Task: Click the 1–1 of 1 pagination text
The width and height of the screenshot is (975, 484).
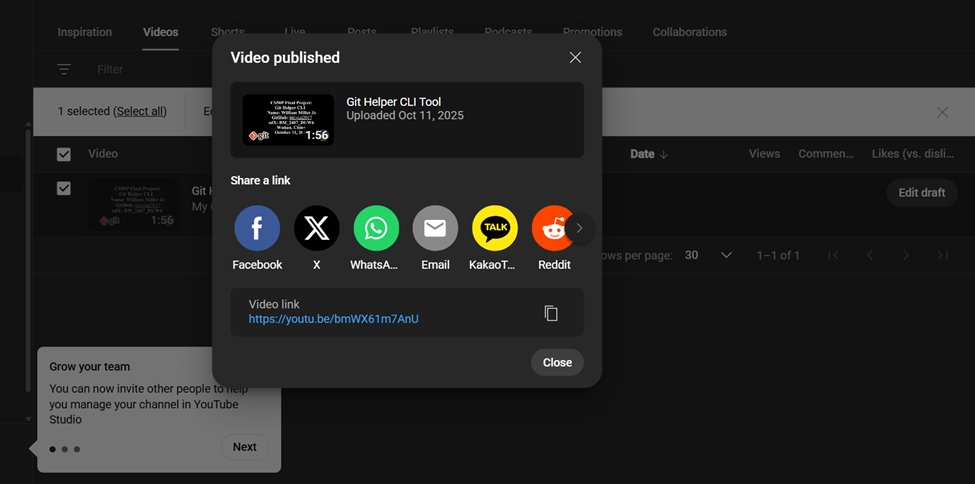Action: pyautogui.click(x=778, y=255)
